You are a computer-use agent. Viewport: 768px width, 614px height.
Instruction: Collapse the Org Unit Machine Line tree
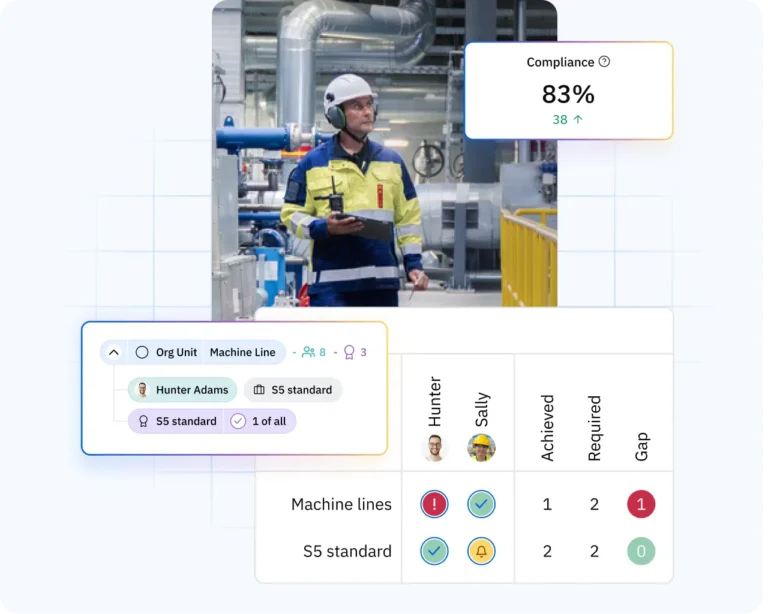[x=114, y=352]
